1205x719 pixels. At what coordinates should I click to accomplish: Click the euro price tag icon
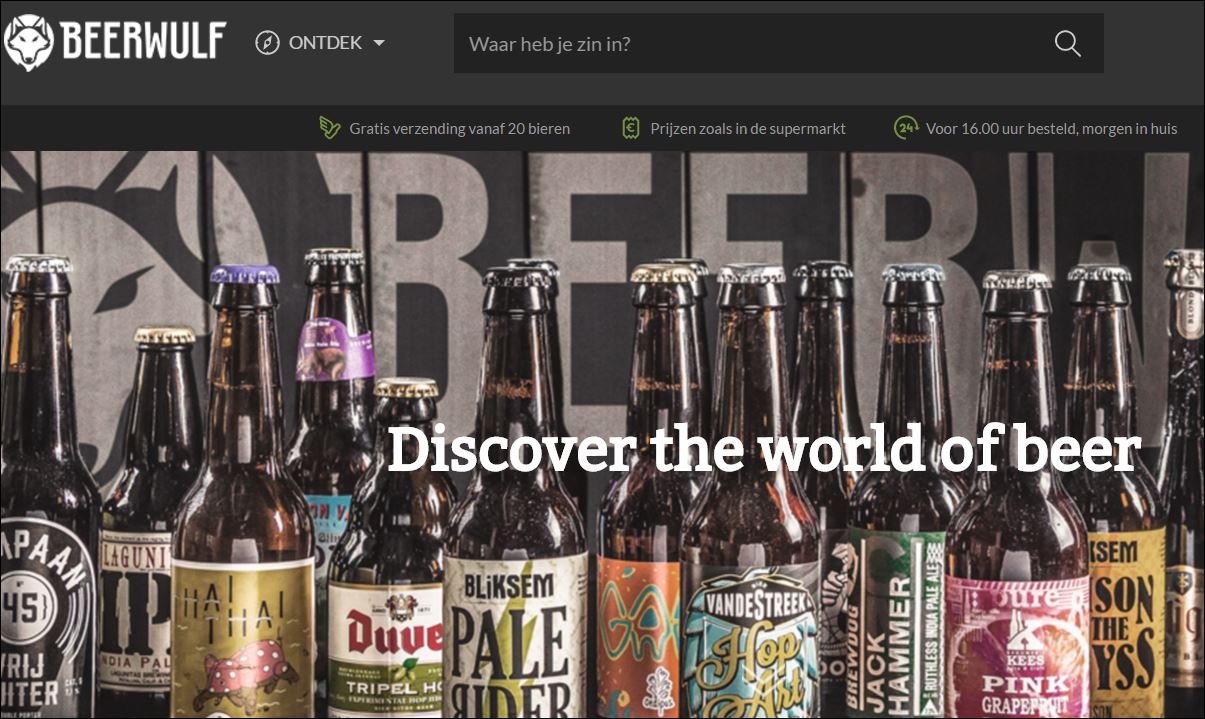[x=630, y=128]
